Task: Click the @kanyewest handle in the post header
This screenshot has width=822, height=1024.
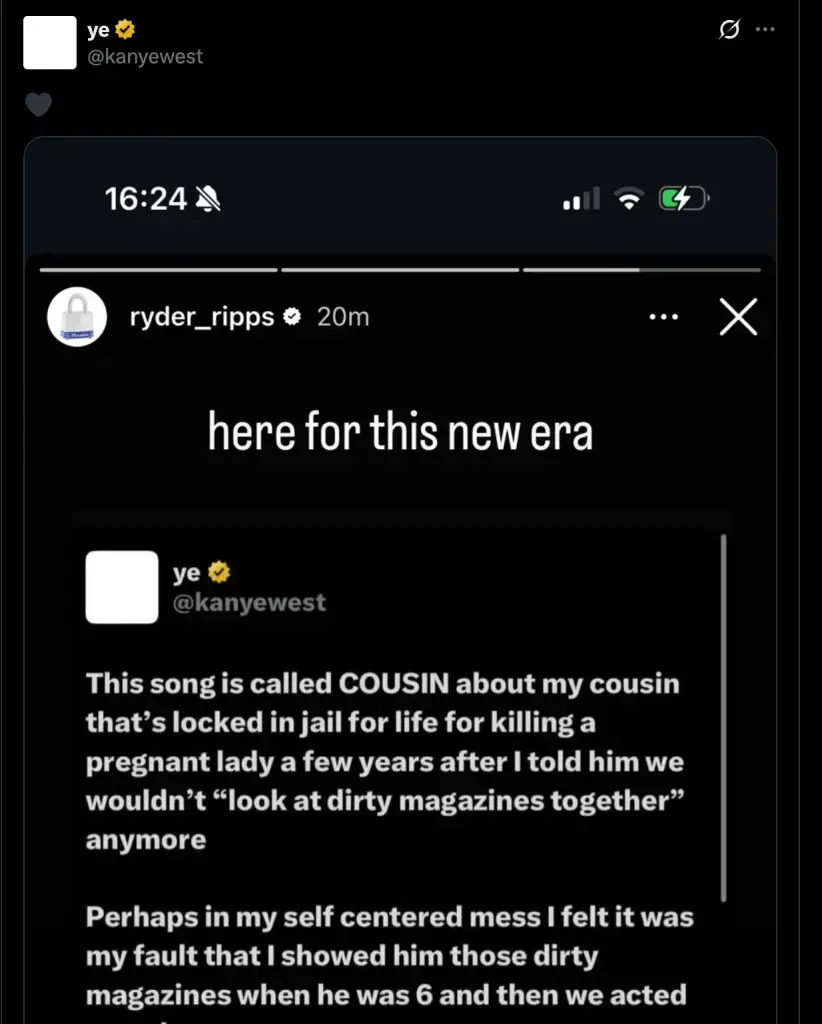Action: 146,56
